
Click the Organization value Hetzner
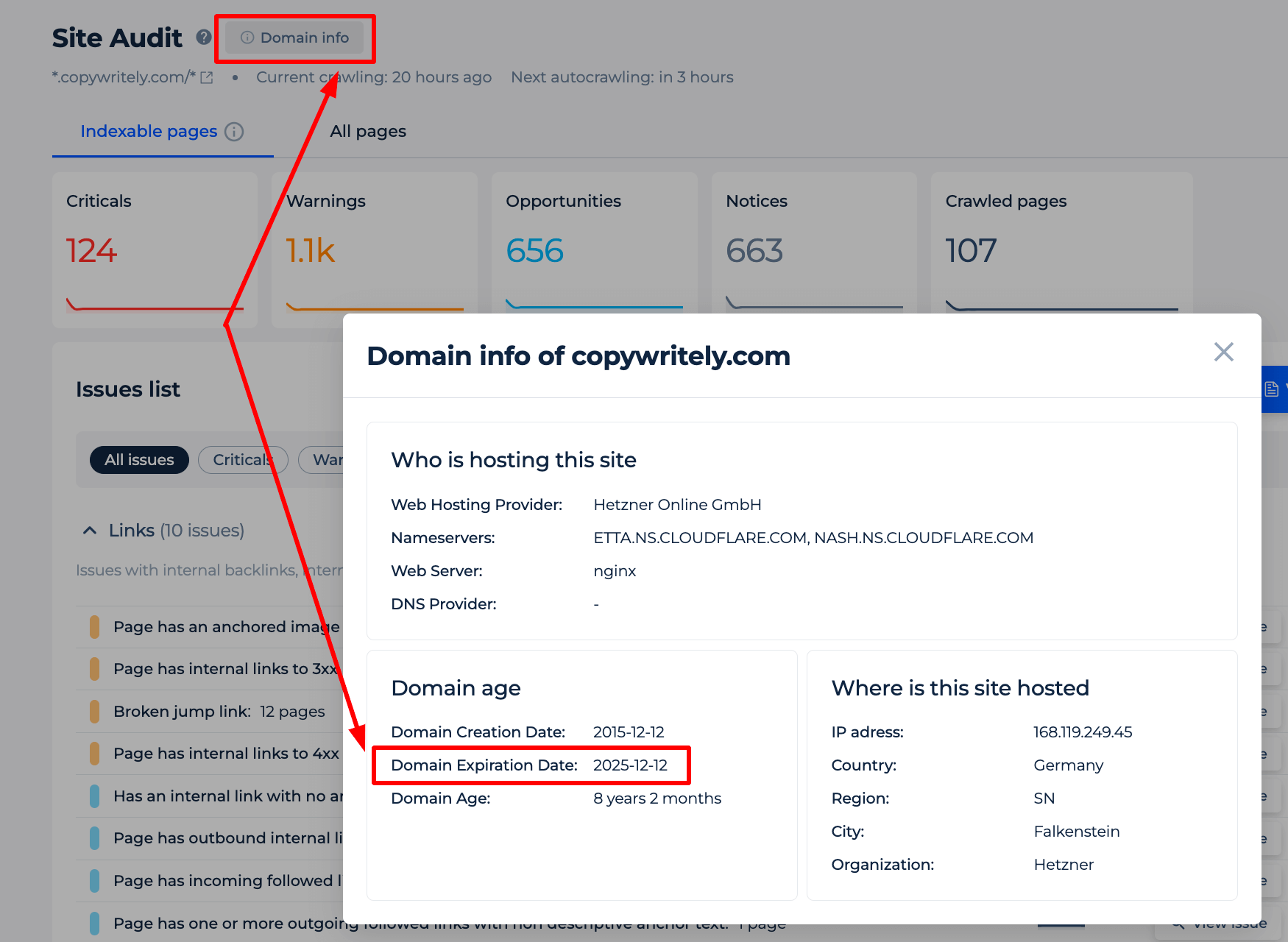1064,865
